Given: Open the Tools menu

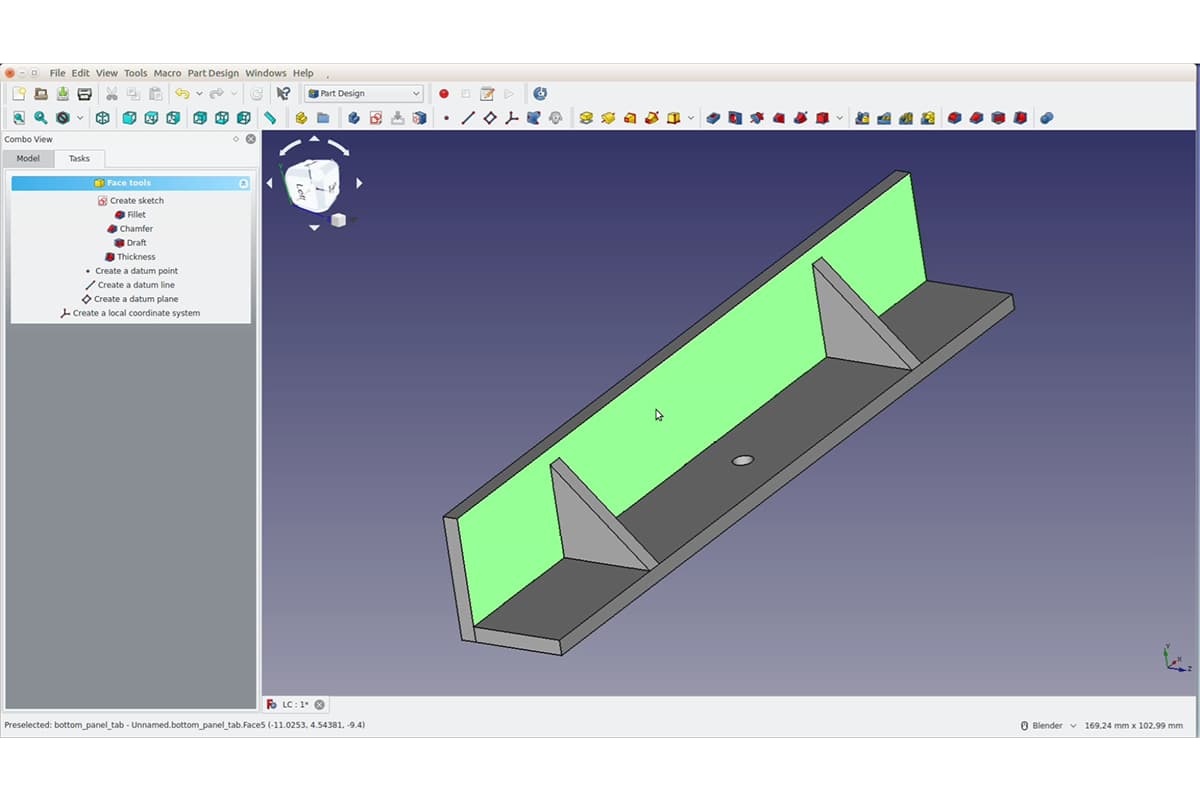Looking at the screenshot, I should (x=135, y=73).
